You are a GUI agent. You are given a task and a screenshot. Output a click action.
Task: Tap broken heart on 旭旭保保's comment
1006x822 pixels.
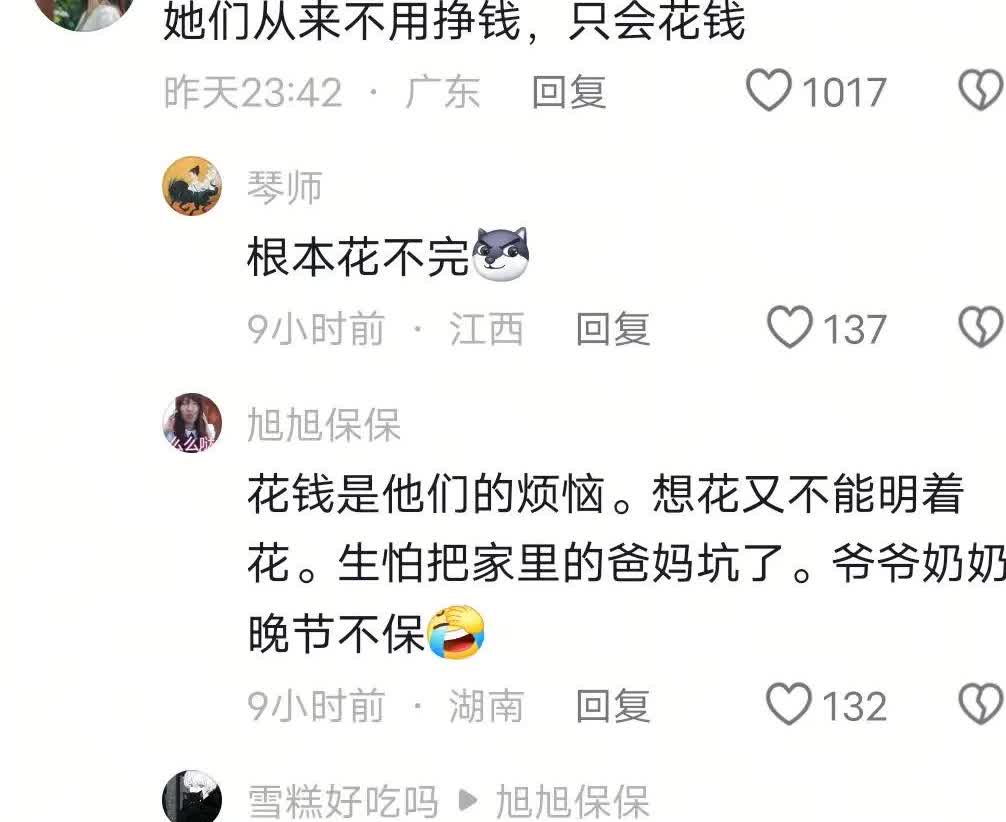point(982,705)
